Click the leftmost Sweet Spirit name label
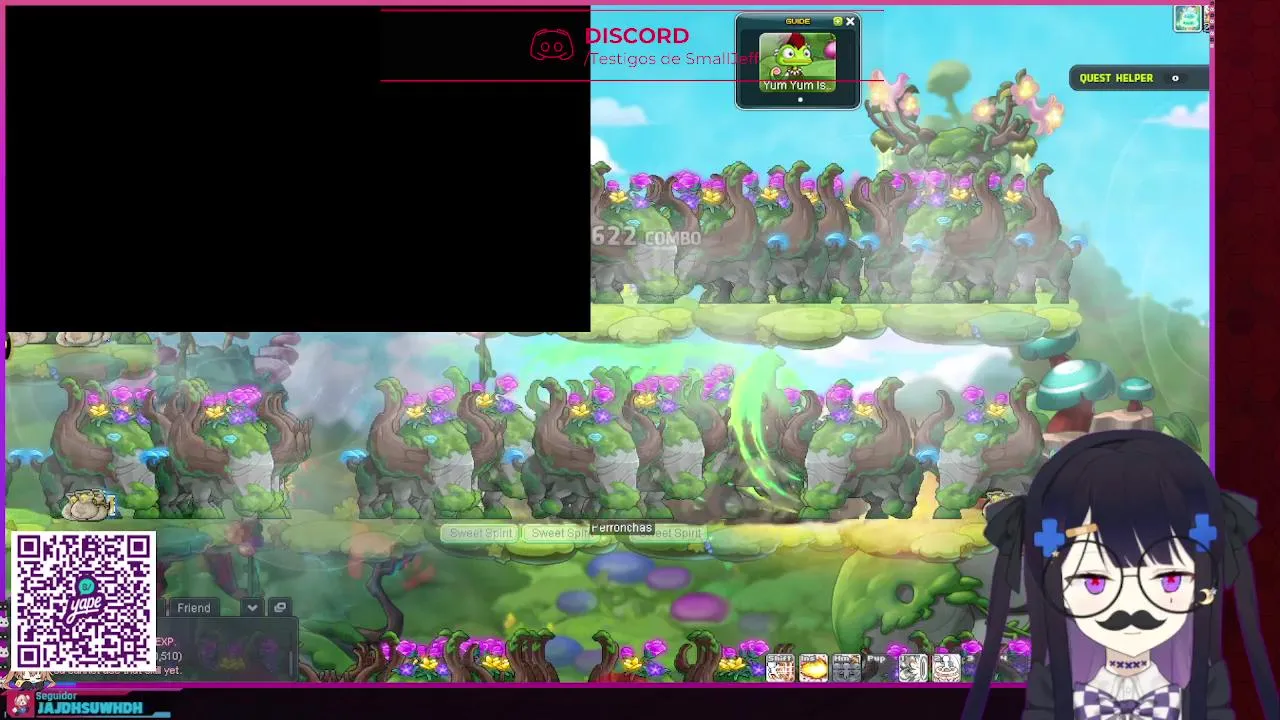The image size is (1280, 720). (481, 533)
